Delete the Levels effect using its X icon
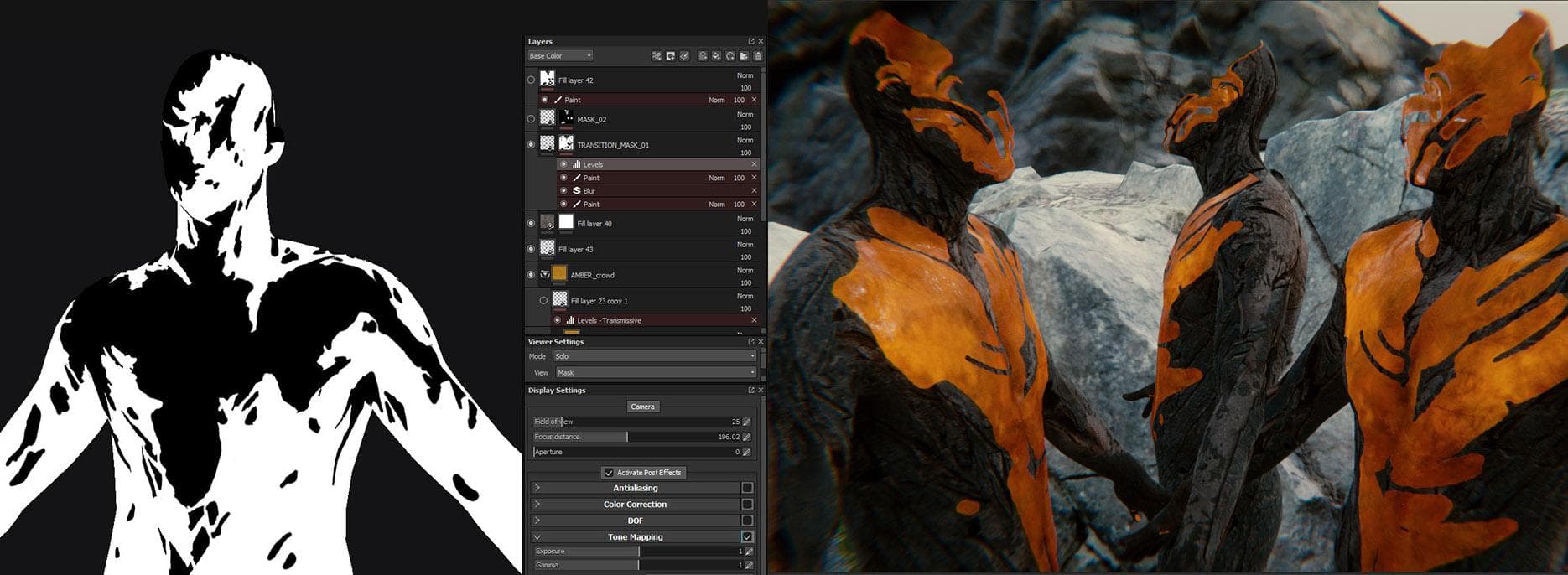Image resolution: width=1568 pixels, height=575 pixels. click(x=754, y=164)
